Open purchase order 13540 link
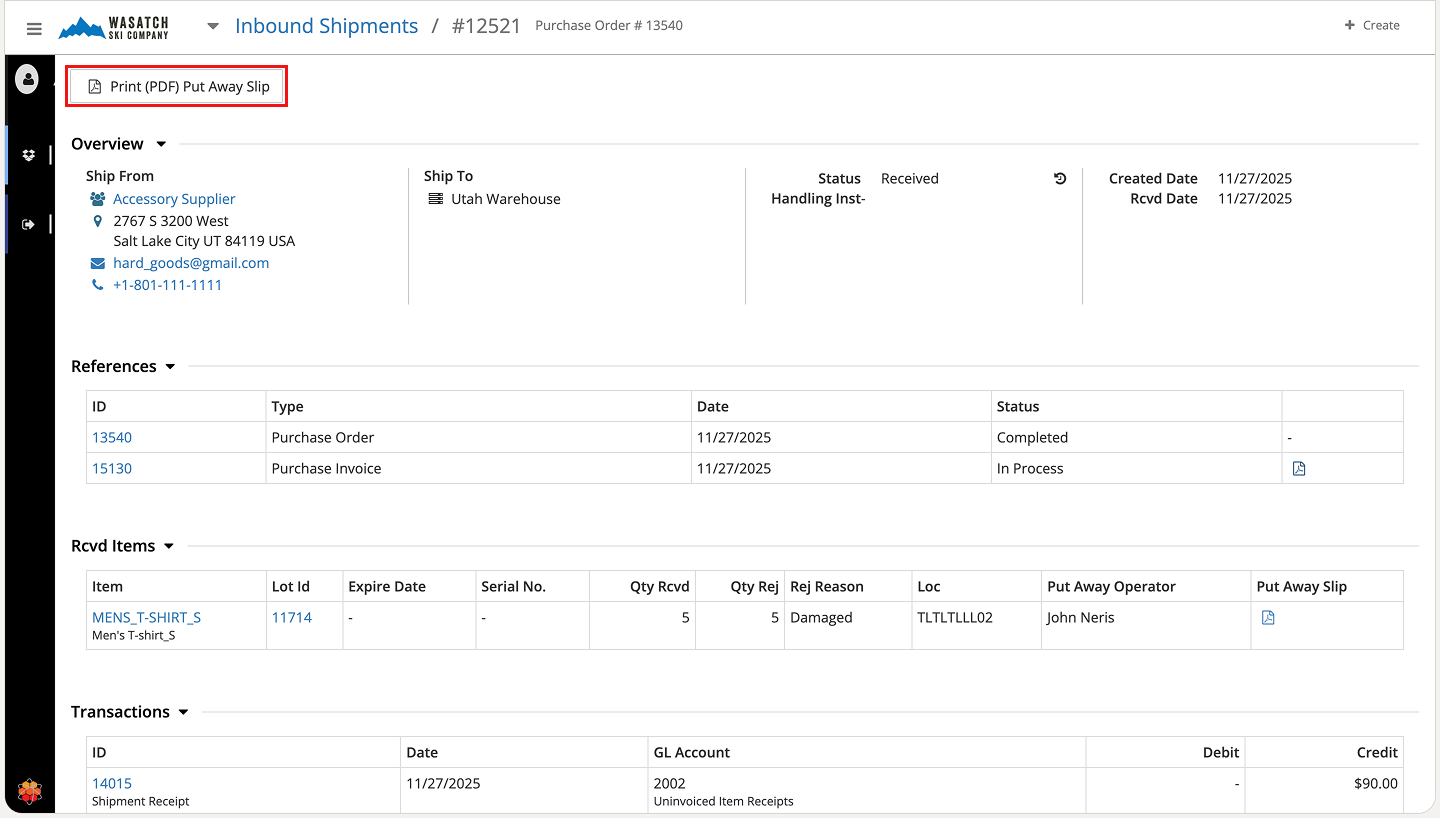This screenshot has width=1440, height=818. tap(112, 437)
